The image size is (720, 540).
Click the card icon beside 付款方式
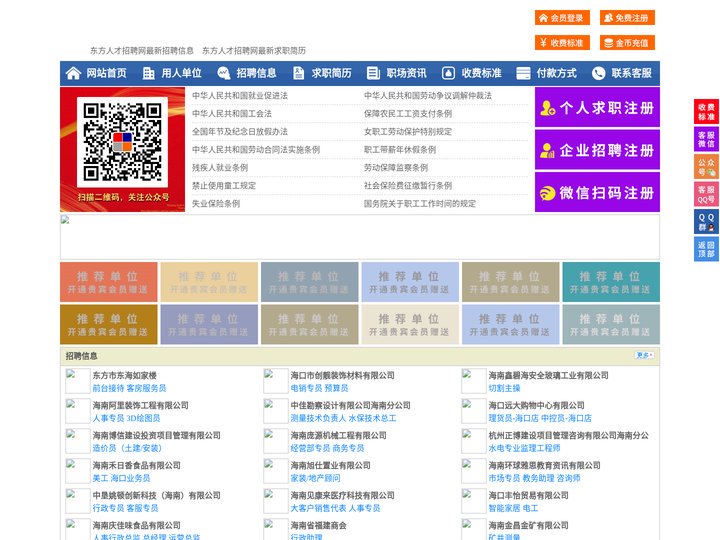coord(523,73)
